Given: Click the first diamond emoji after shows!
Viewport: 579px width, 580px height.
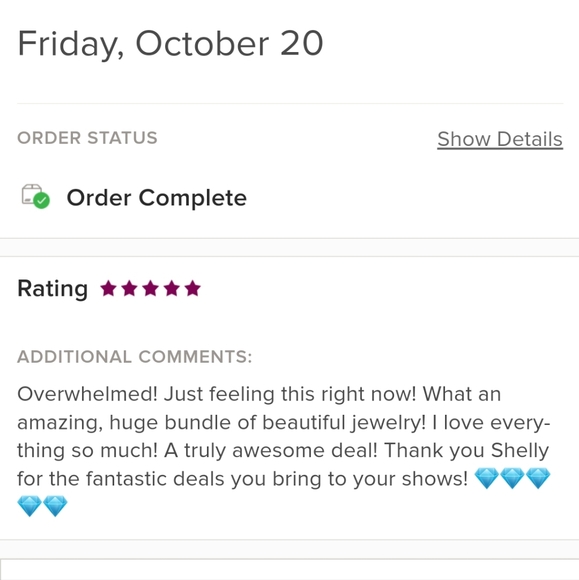Looking at the screenshot, I should tap(487, 478).
